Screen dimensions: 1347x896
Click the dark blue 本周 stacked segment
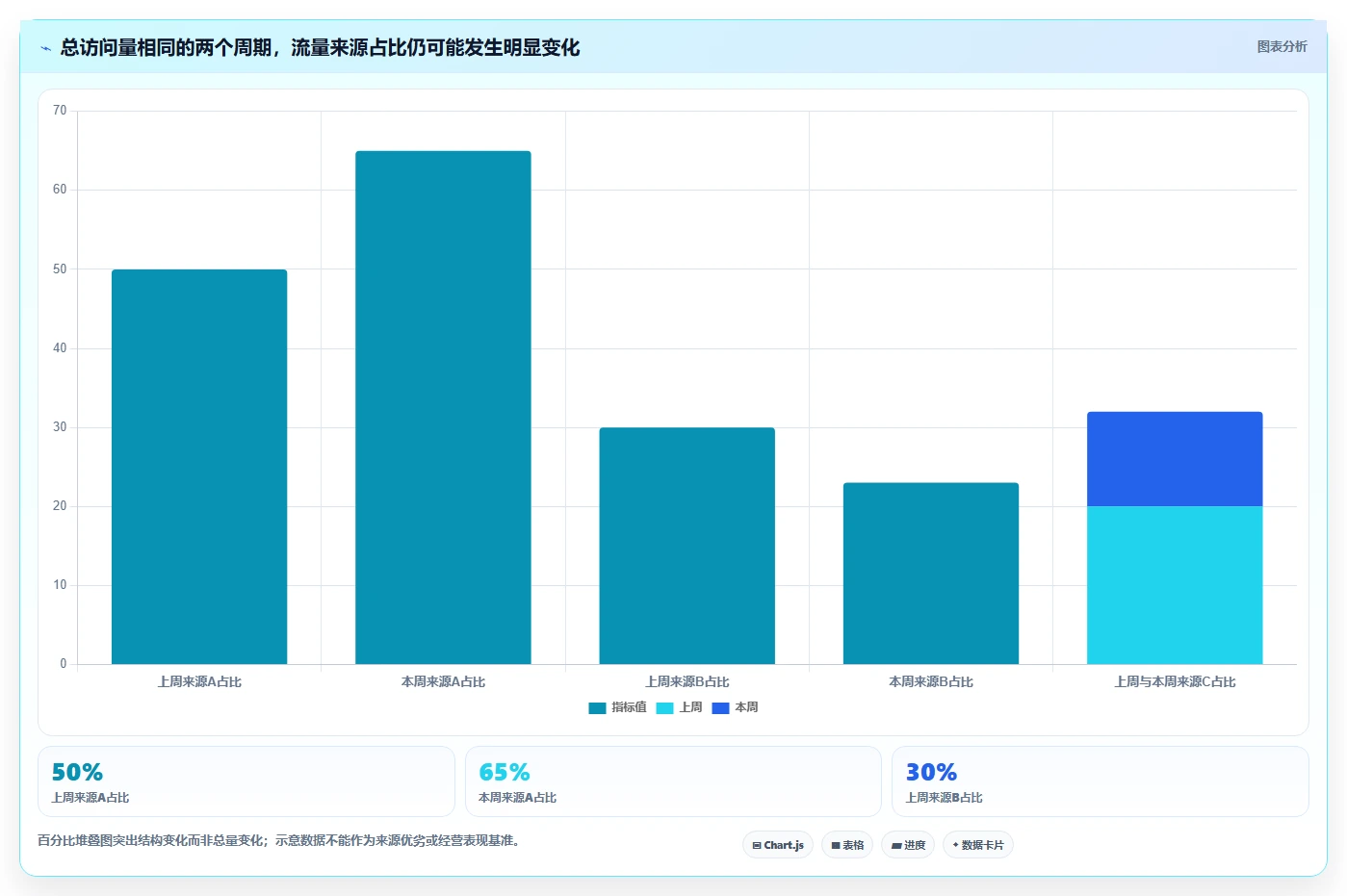pos(1175,459)
